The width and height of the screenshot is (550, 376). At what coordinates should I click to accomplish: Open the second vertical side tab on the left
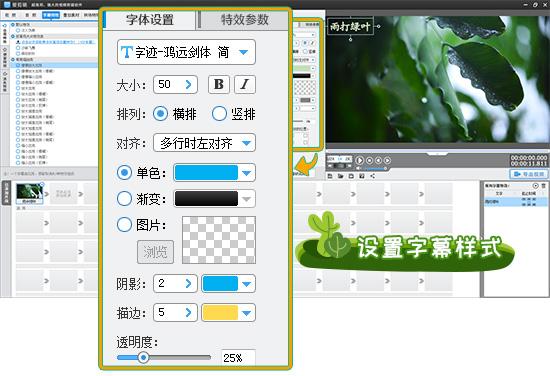5,58
